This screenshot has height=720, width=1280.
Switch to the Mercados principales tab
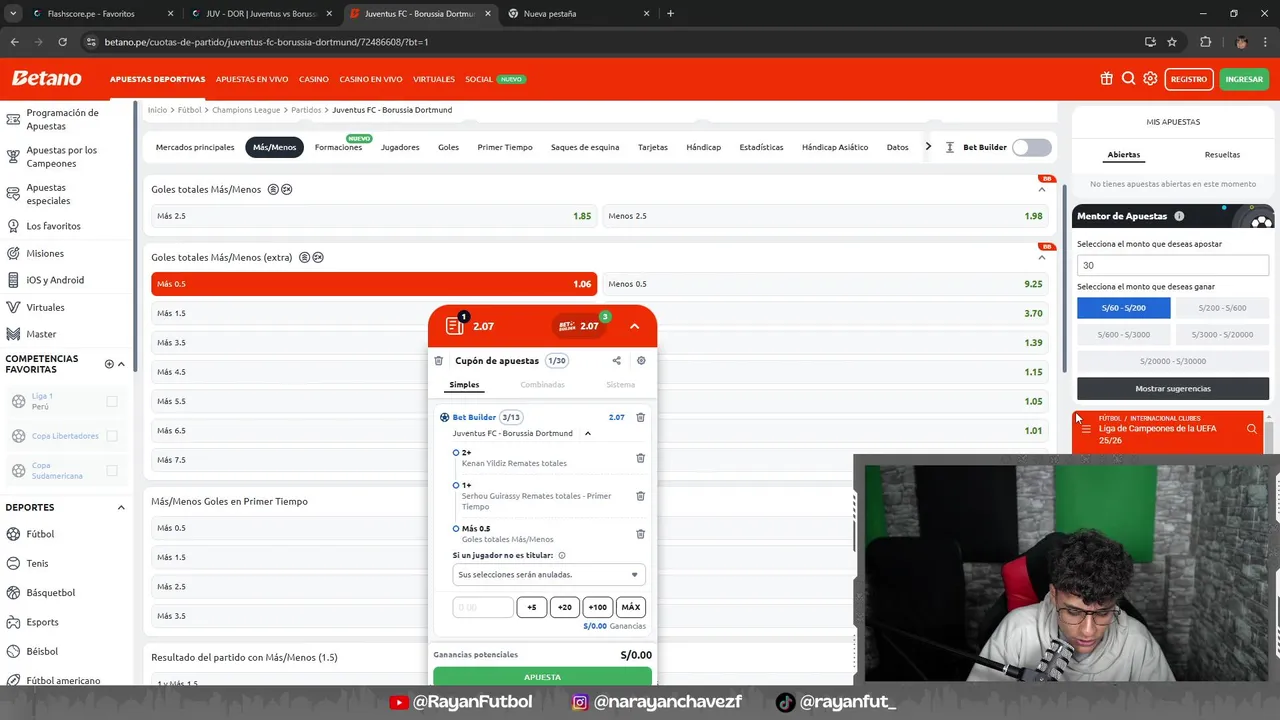pos(195,147)
